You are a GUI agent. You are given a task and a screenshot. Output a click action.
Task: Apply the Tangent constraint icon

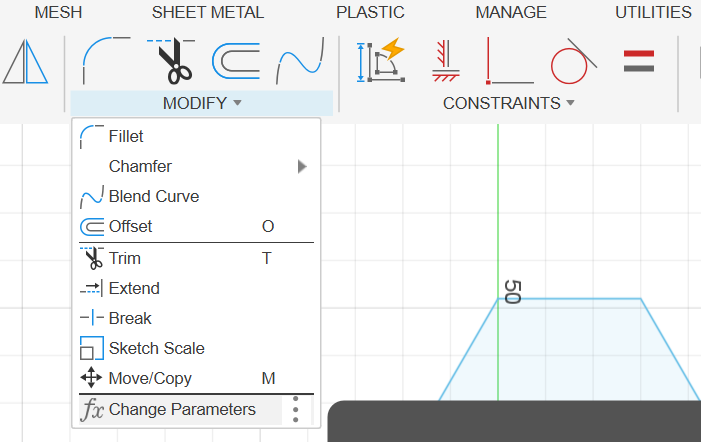pyautogui.click(x=574, y=61)
